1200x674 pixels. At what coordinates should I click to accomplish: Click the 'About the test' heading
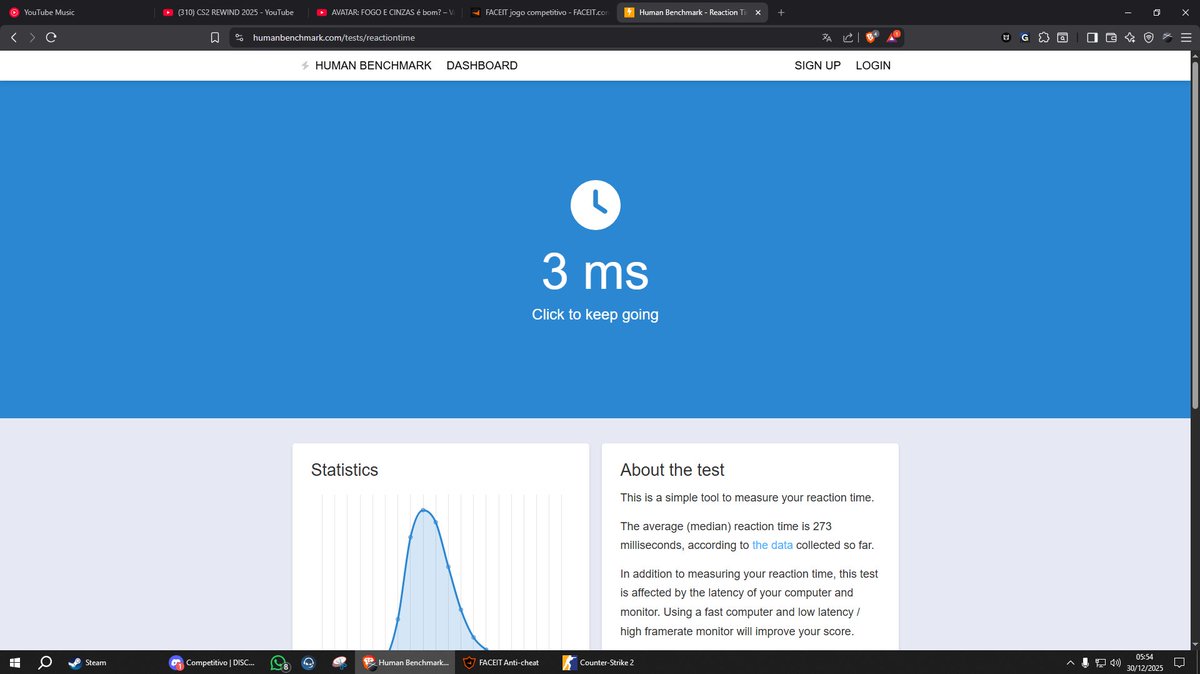pyautogui.click(x=672, y=470)
